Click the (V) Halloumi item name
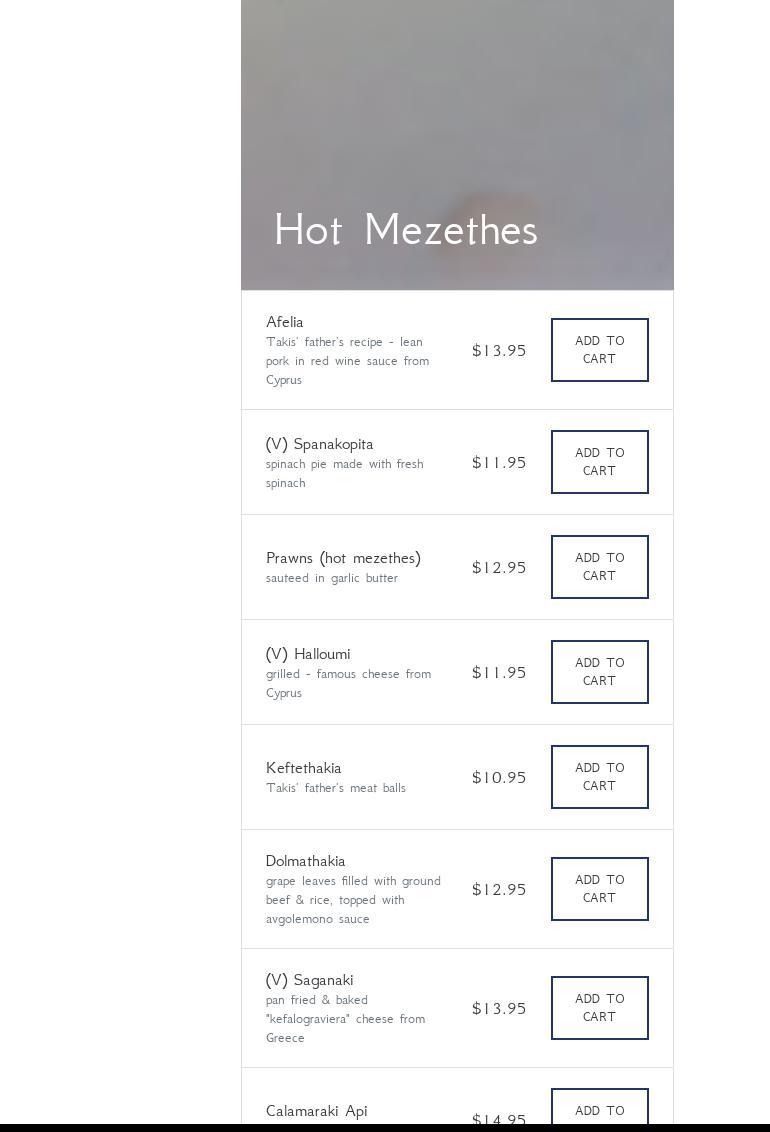Screen dimensions: 770x1132 [308, 654]
